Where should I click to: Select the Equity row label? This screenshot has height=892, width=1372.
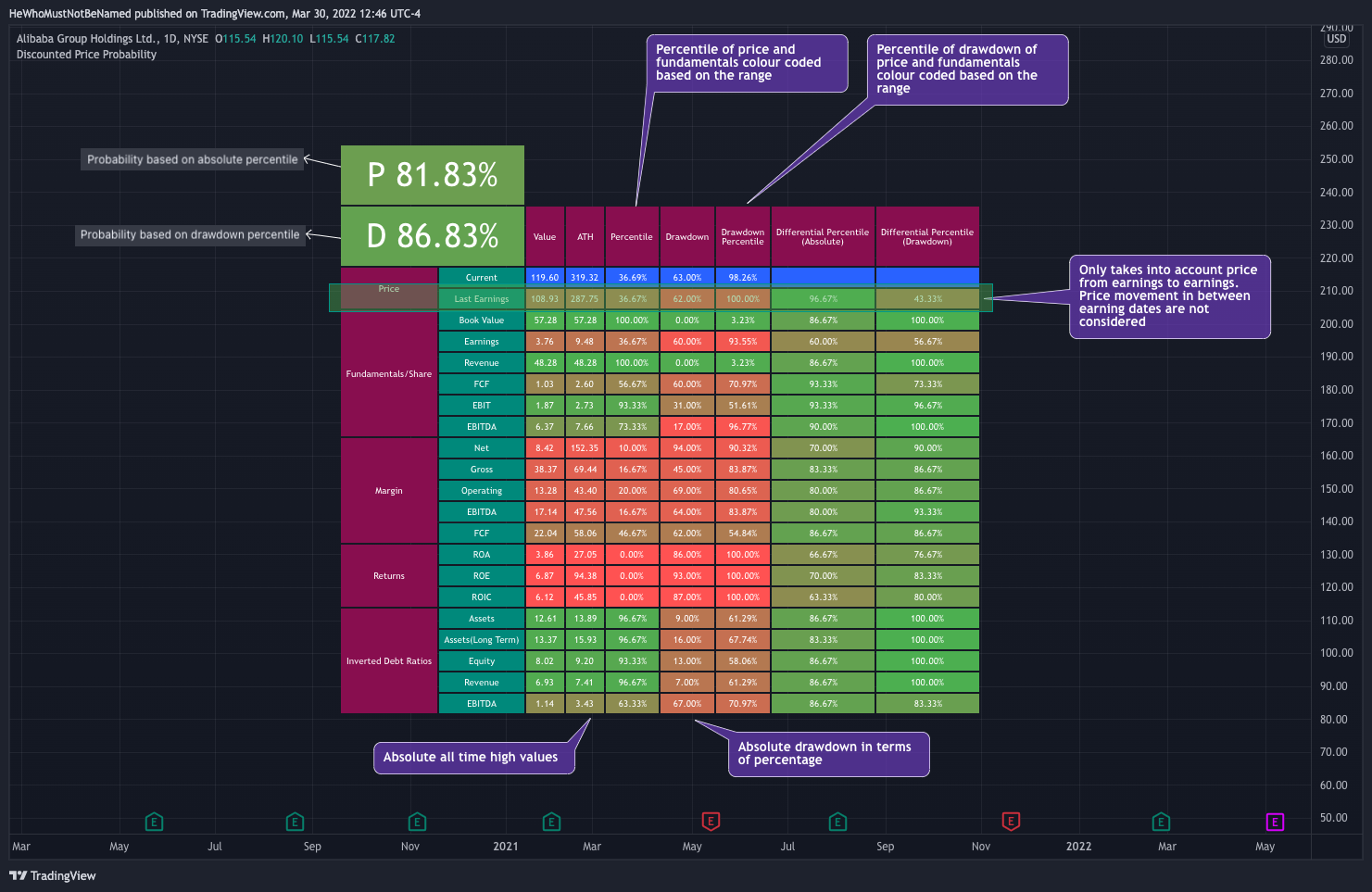click(482, 661)
